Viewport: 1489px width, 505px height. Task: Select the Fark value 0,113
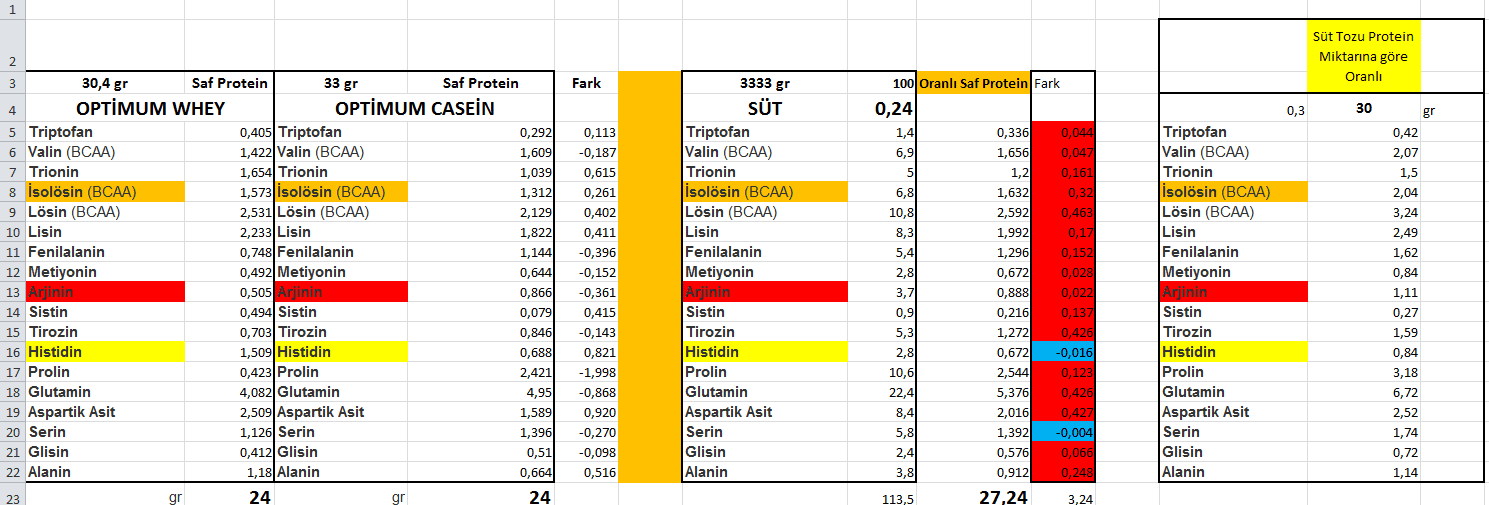(x=586, y=132)
